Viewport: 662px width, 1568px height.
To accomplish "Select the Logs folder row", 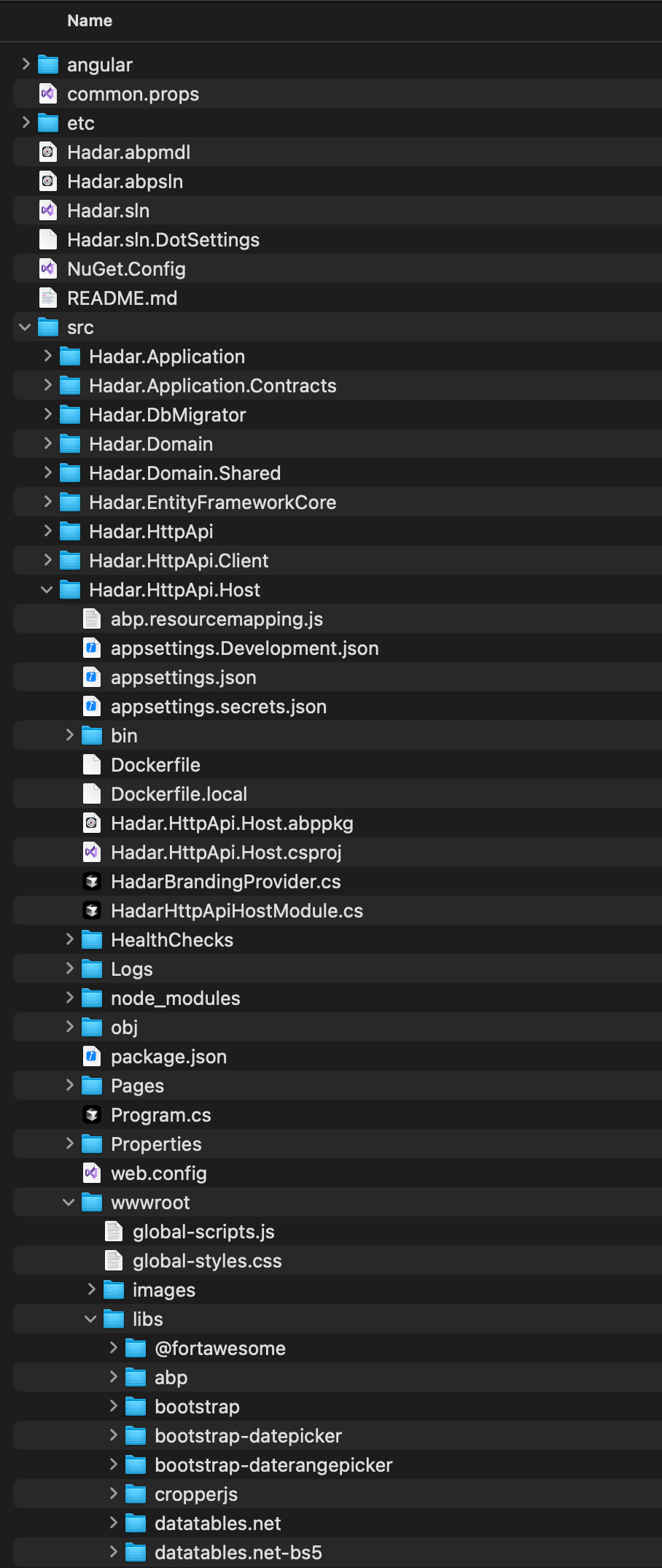I will click(338, 969).
